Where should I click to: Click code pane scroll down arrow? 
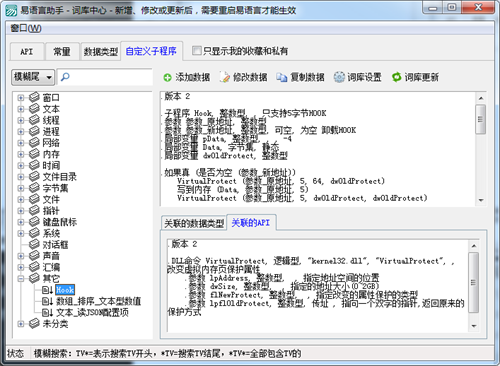pos(481,200)
